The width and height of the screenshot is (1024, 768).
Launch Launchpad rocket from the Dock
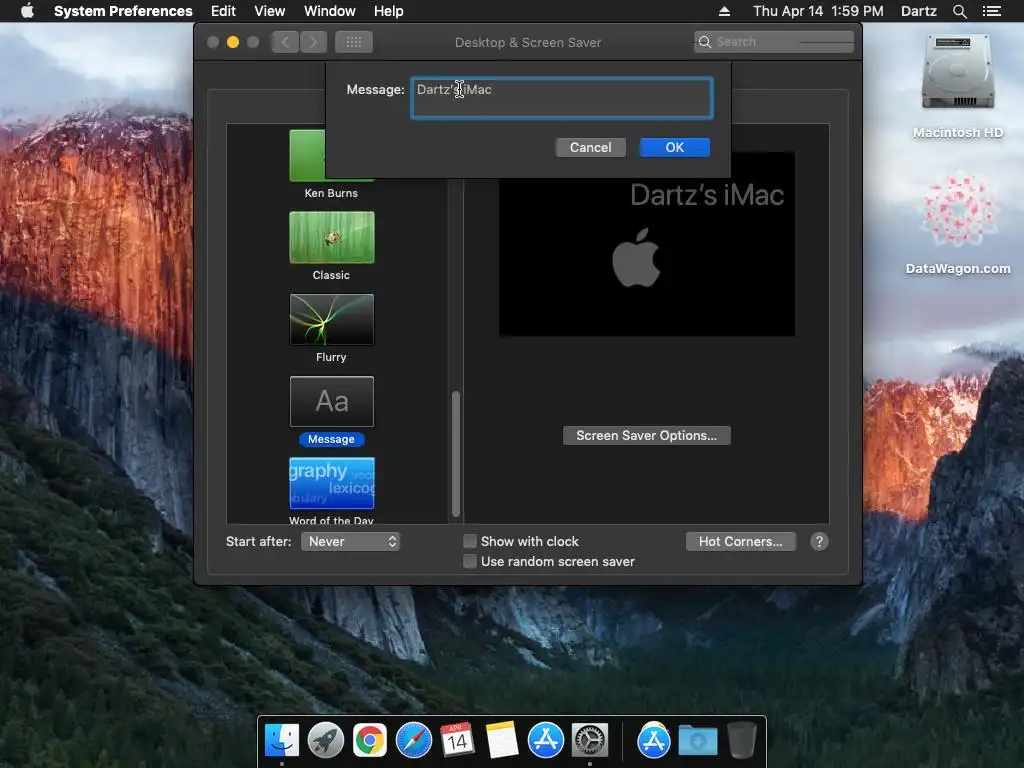[326, 741]
